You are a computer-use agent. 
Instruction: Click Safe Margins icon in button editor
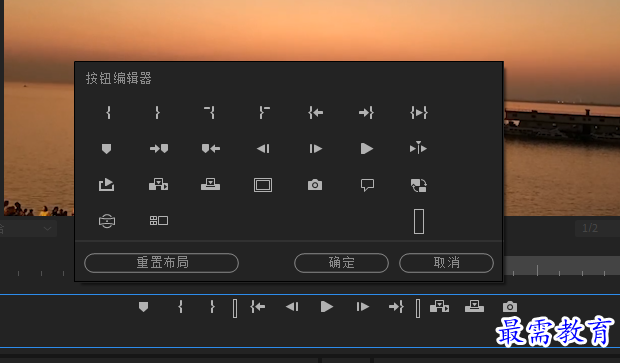pyautogui.click(x=263, y=185)
